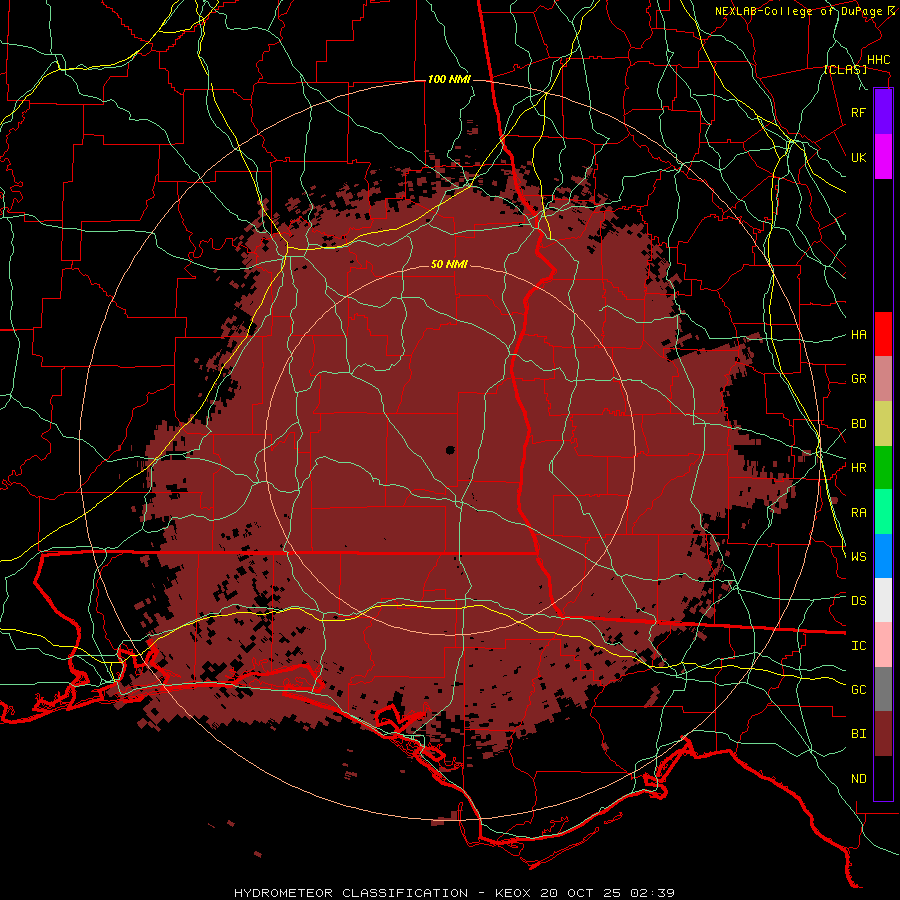Click the HYDROMETEOR CLASSIFICATION title text
Viewport: 900px width, 900px height.
[x=351, y=893]
